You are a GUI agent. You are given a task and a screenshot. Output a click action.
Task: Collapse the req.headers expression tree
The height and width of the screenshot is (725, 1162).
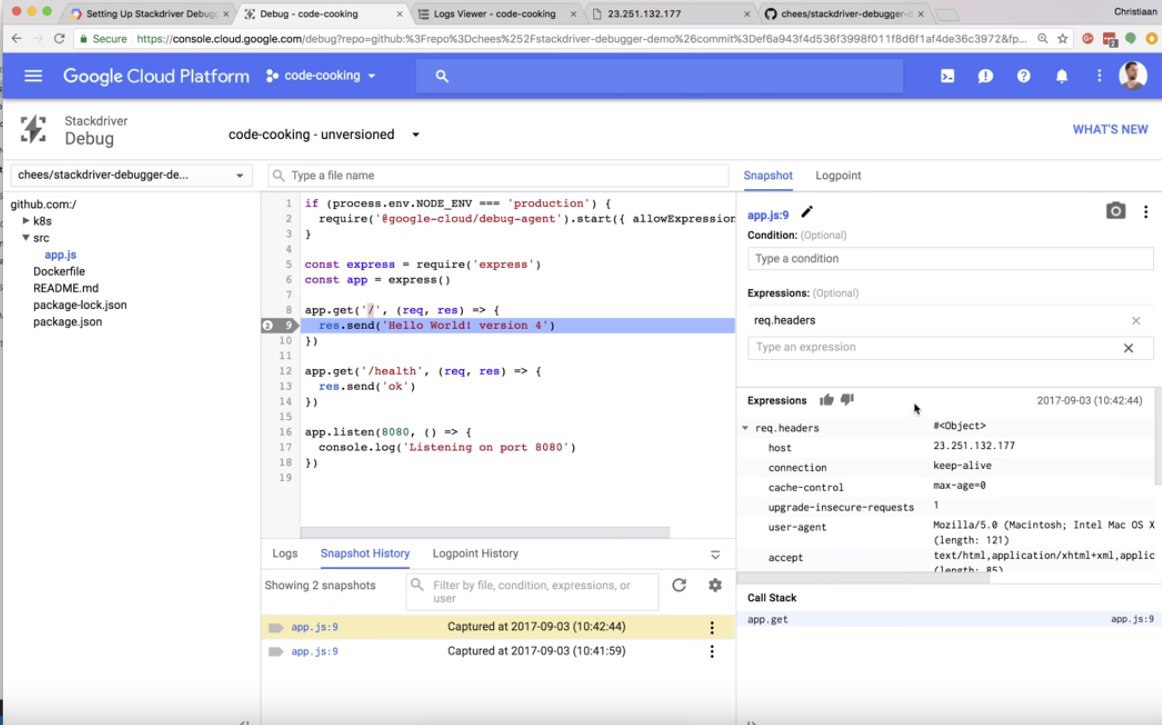coord(745,428)
